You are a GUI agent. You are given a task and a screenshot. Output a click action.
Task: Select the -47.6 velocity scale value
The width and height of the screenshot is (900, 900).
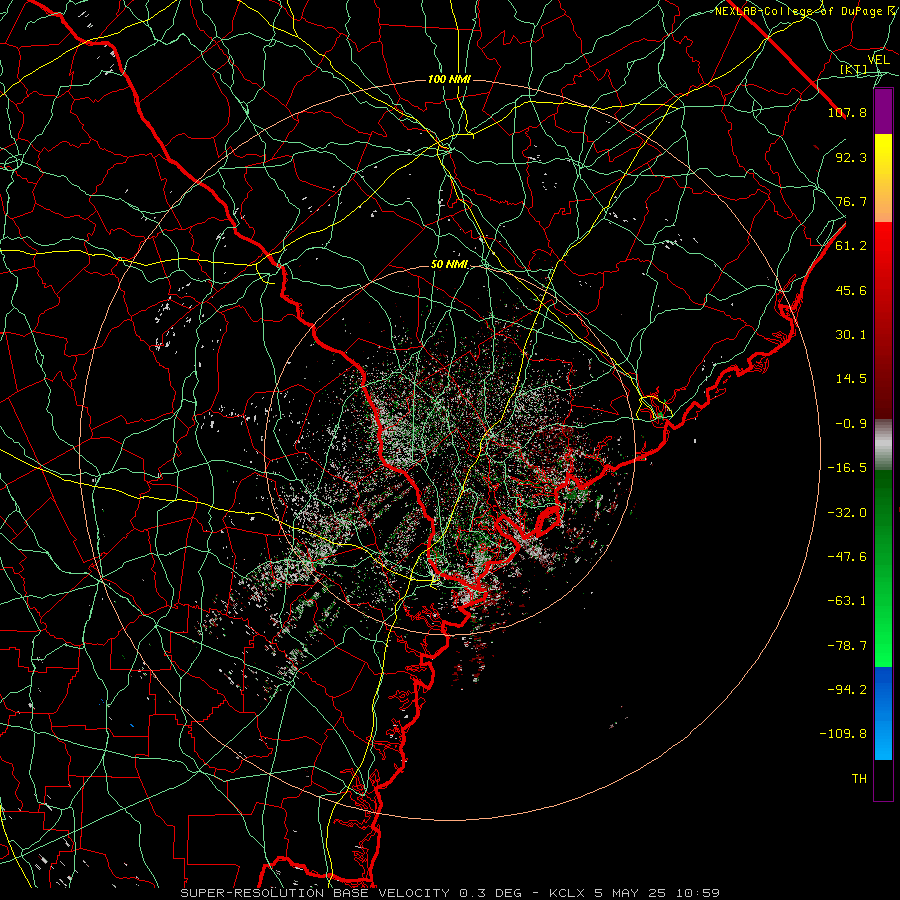(x=847, y=557)
